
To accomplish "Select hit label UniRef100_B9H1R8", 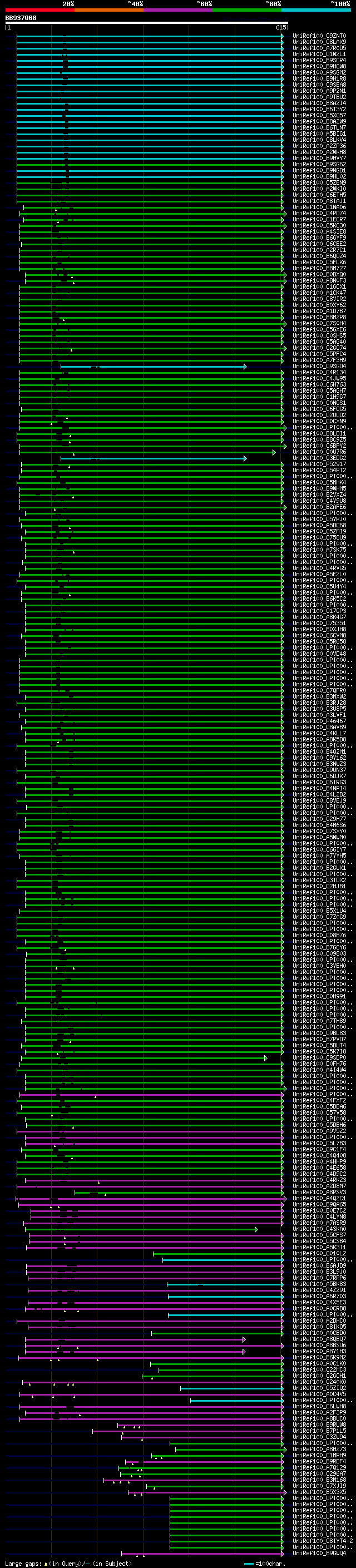I will (319, 78).
